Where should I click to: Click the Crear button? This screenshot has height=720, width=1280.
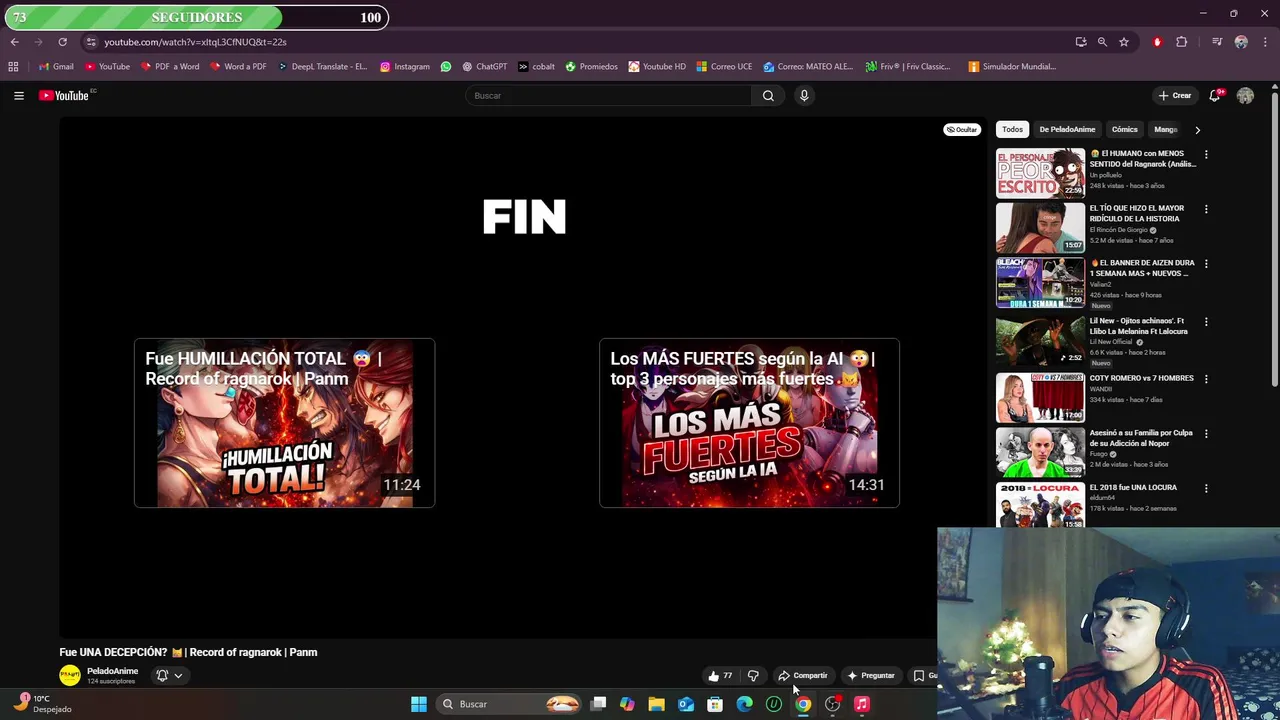coord(1174,96)
